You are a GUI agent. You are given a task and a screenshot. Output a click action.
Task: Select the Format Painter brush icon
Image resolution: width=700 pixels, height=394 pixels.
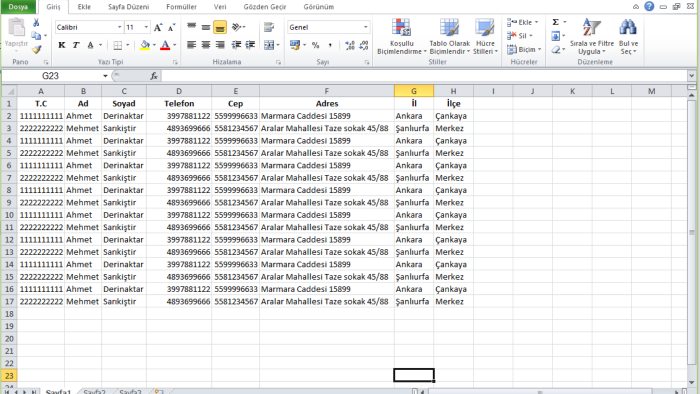tap(37, 50)
